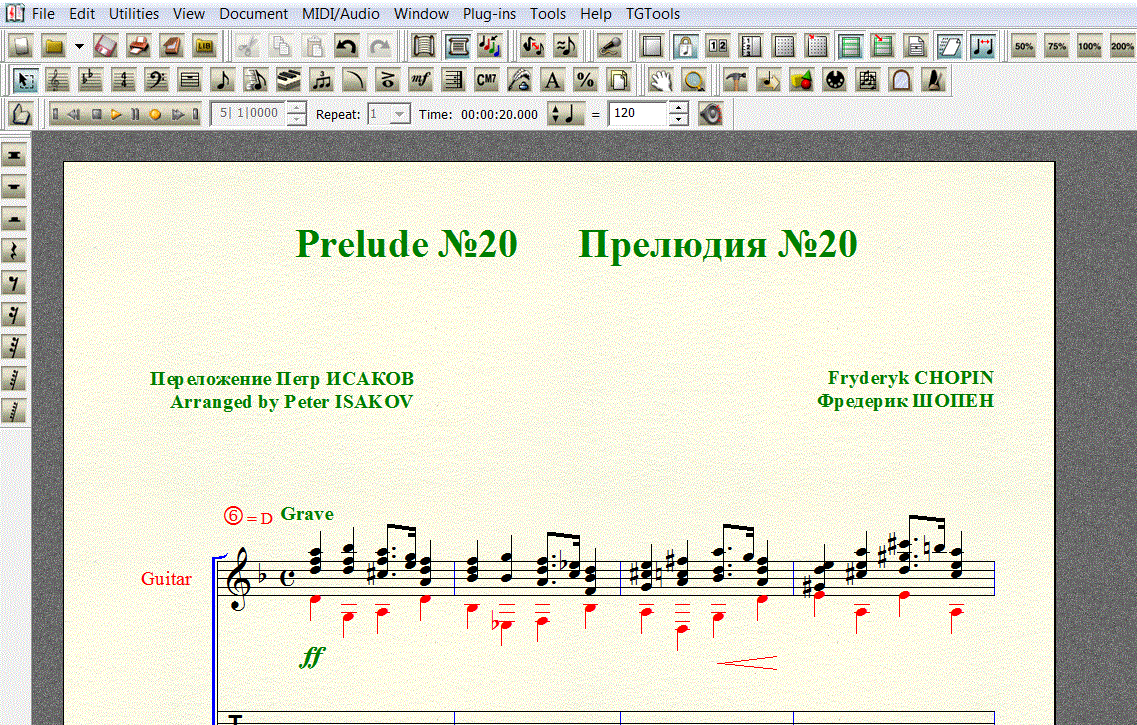The image size is (1137, 725).
Task: Select the Time Signature tool
Action: coord(124,80)
